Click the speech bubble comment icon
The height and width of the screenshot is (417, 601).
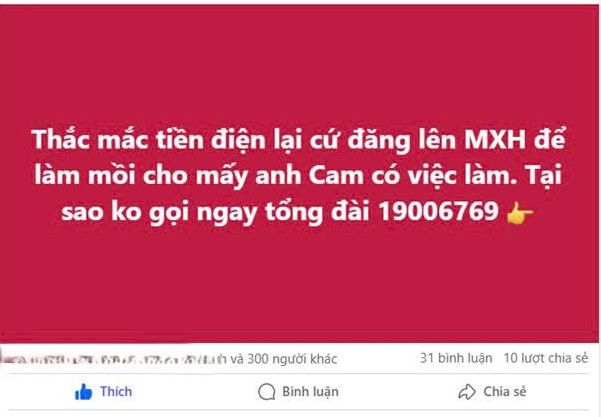267,392
